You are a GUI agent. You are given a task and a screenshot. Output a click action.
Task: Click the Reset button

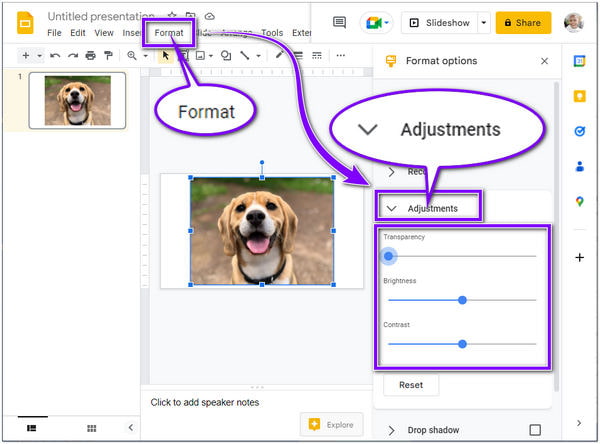pyautogui.click(x=411, y=385)
